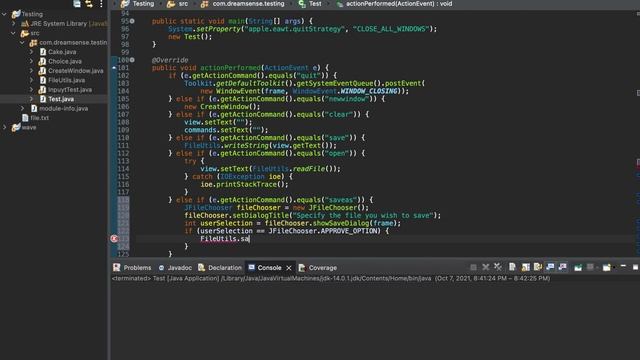This screenshot has height=360, width=640.
Task: Expand the CreateWindow.java node
Action: (x=31, y=71)
